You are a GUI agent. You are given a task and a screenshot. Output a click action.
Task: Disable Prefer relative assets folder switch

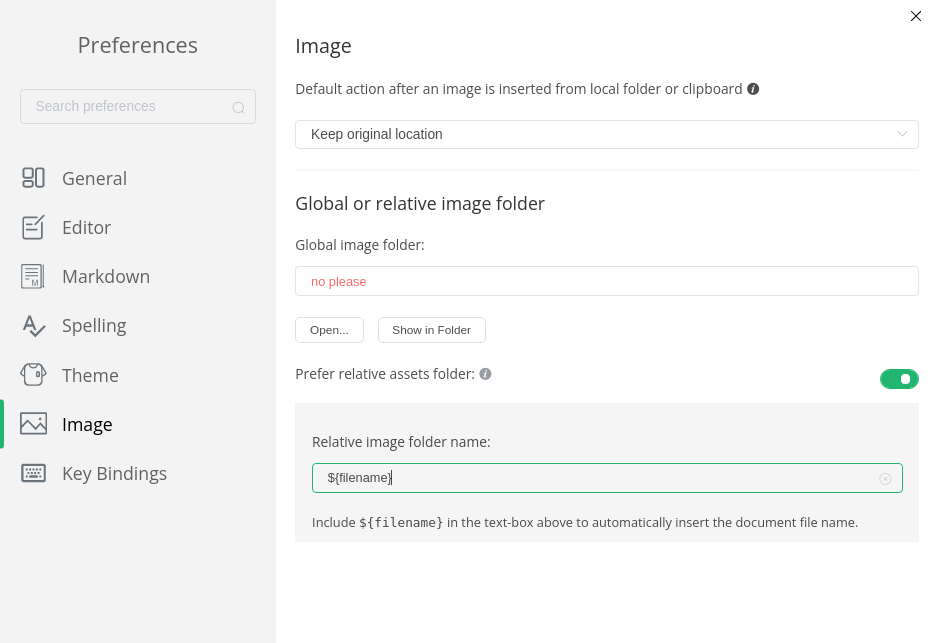pyautogui.click(x=899, y=379)
